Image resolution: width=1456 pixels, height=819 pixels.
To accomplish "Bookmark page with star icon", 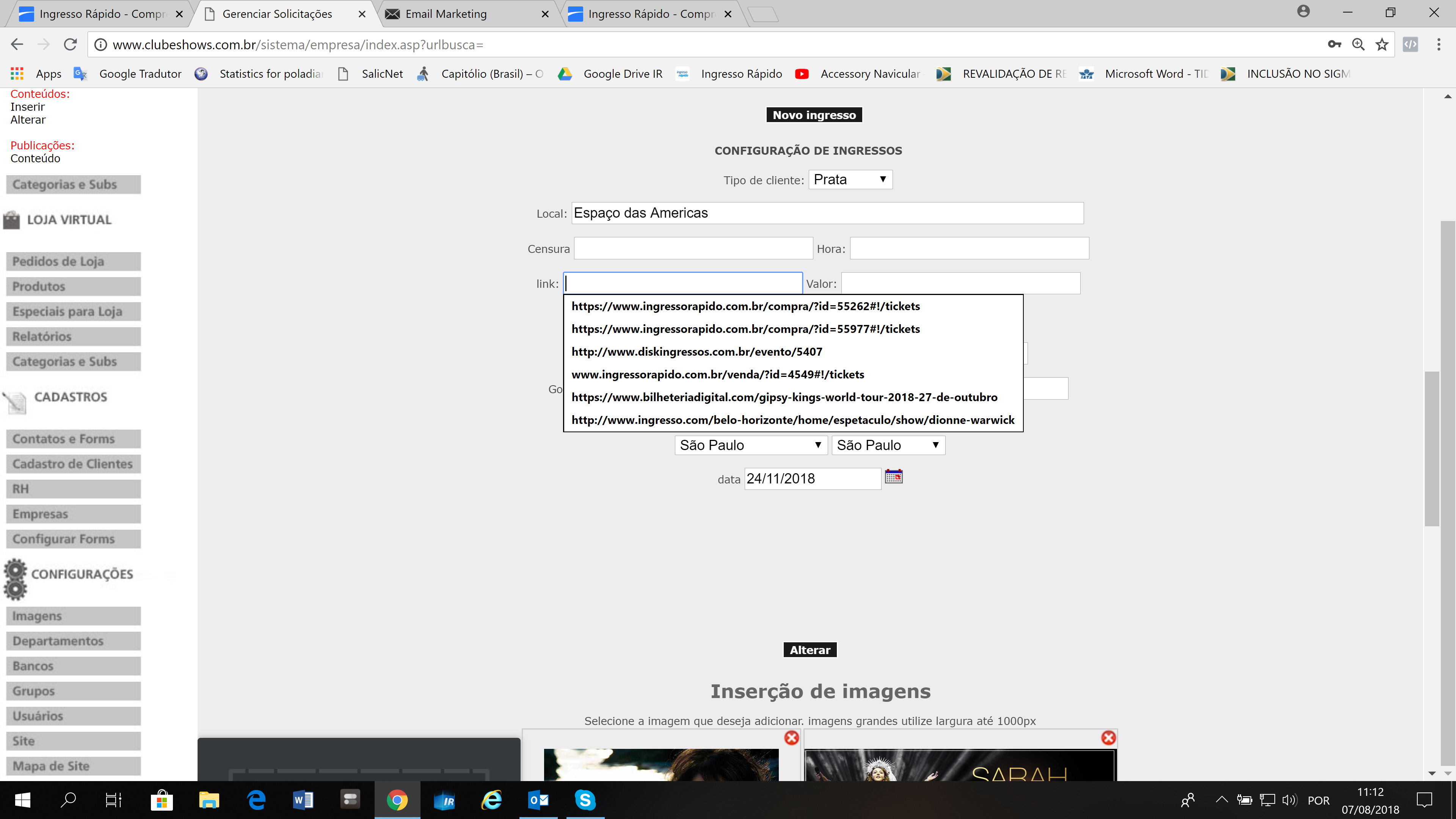I will coord(1382,45).
